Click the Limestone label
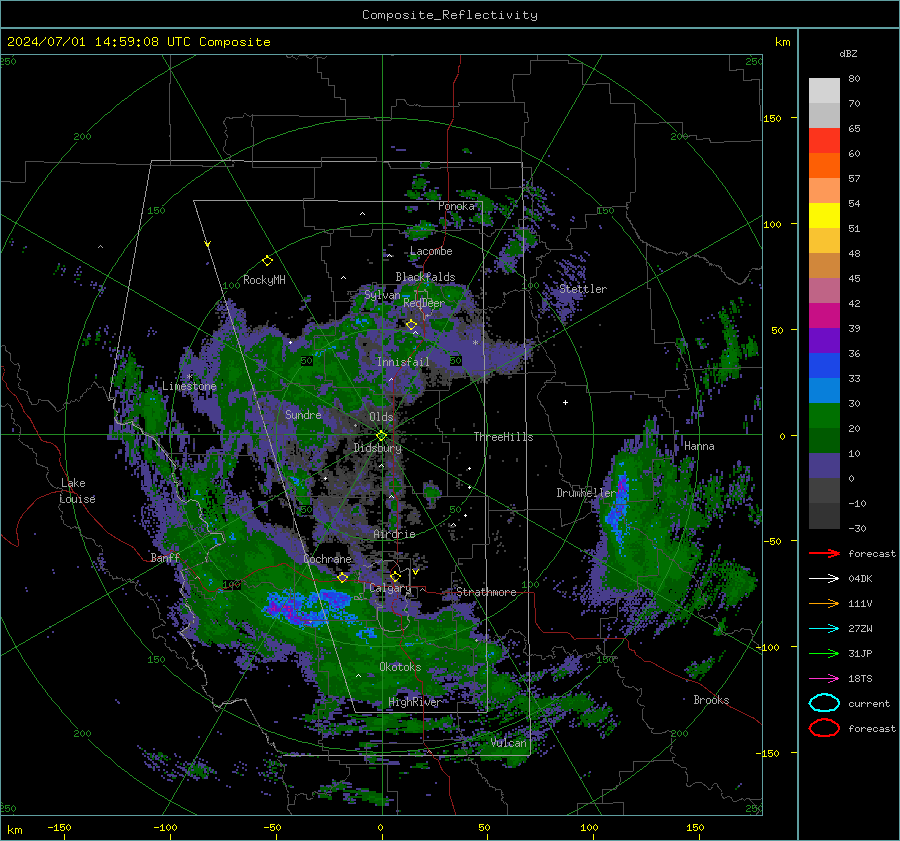Viewport: 900px width, 841px height. tap(189, 386)
